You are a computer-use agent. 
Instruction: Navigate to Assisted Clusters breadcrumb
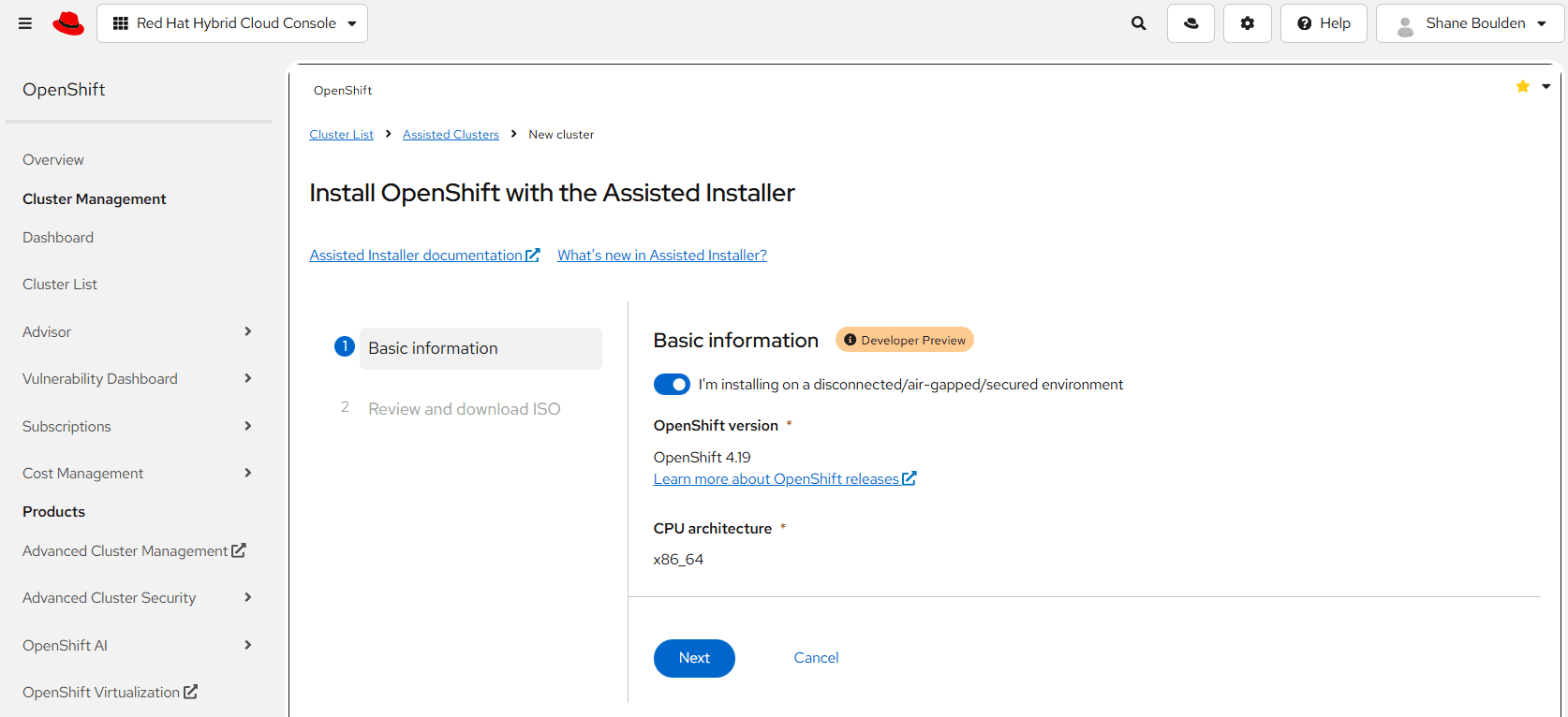tap(451, 135)
